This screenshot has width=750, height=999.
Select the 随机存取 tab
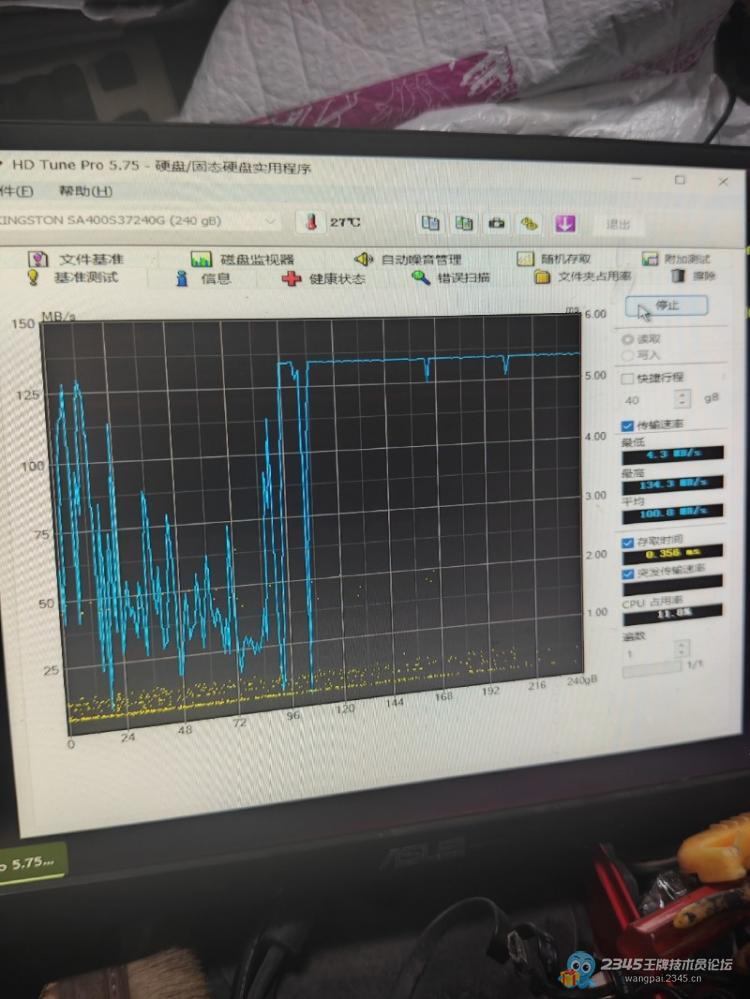[553, 259]
